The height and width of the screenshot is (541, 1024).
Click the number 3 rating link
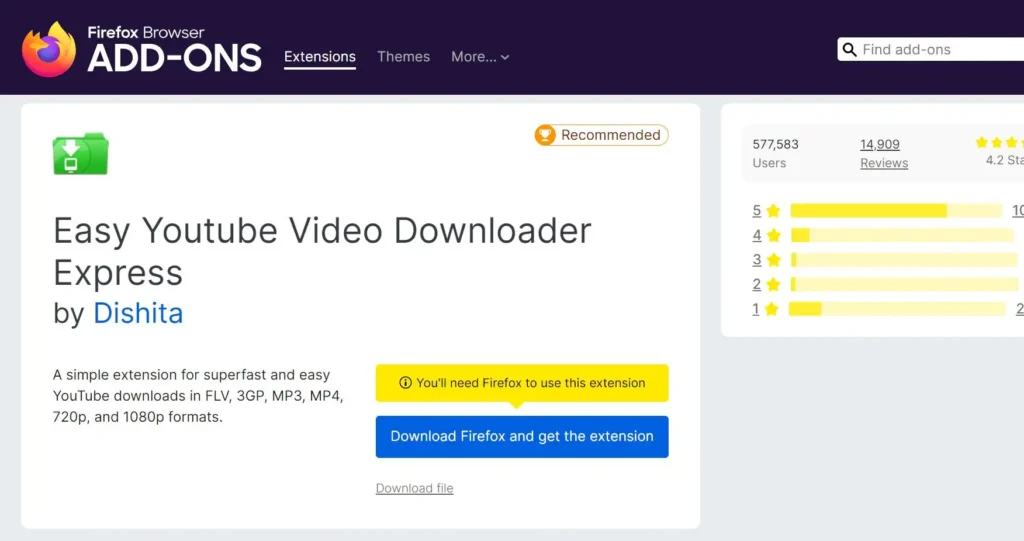coord(756,260)
